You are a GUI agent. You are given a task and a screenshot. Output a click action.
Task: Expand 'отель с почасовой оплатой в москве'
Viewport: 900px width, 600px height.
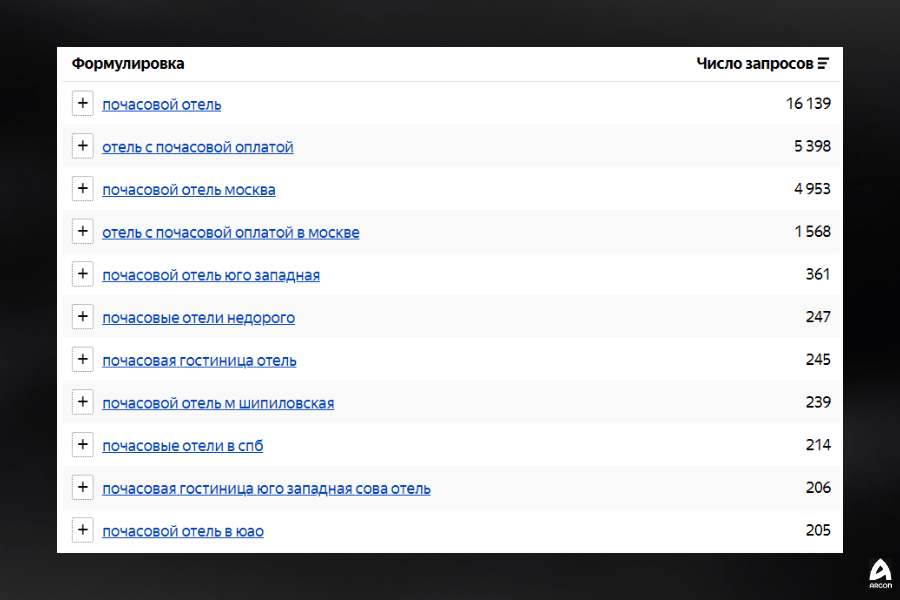coord(83,231)
